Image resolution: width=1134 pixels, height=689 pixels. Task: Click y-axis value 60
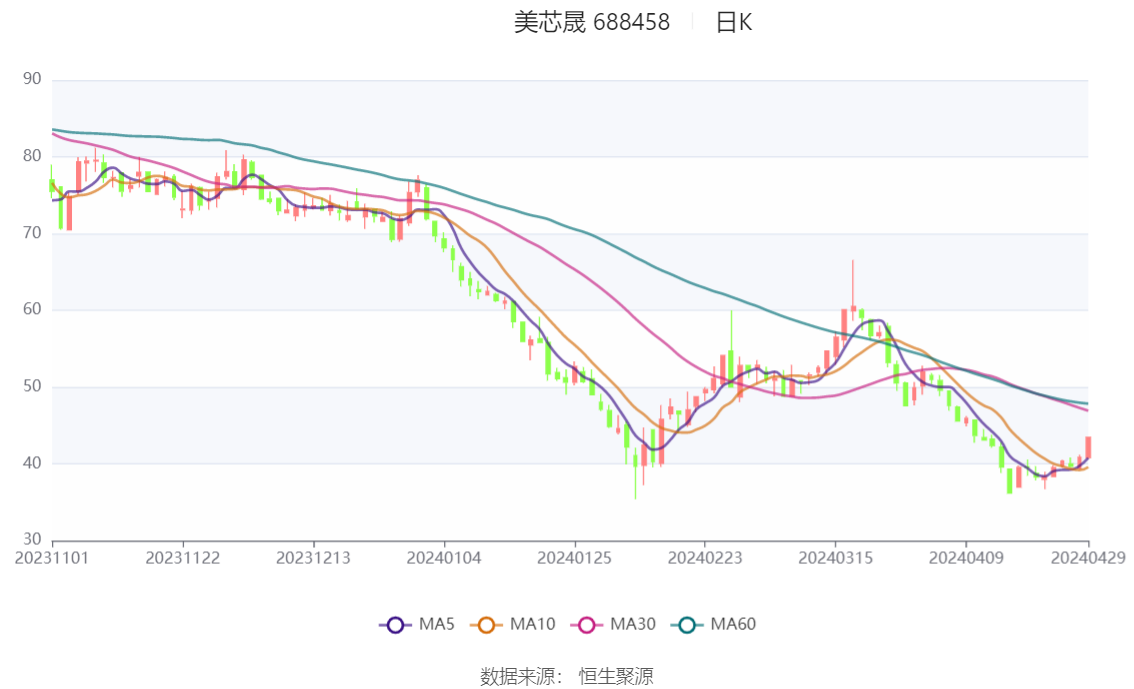click(32, 309)
